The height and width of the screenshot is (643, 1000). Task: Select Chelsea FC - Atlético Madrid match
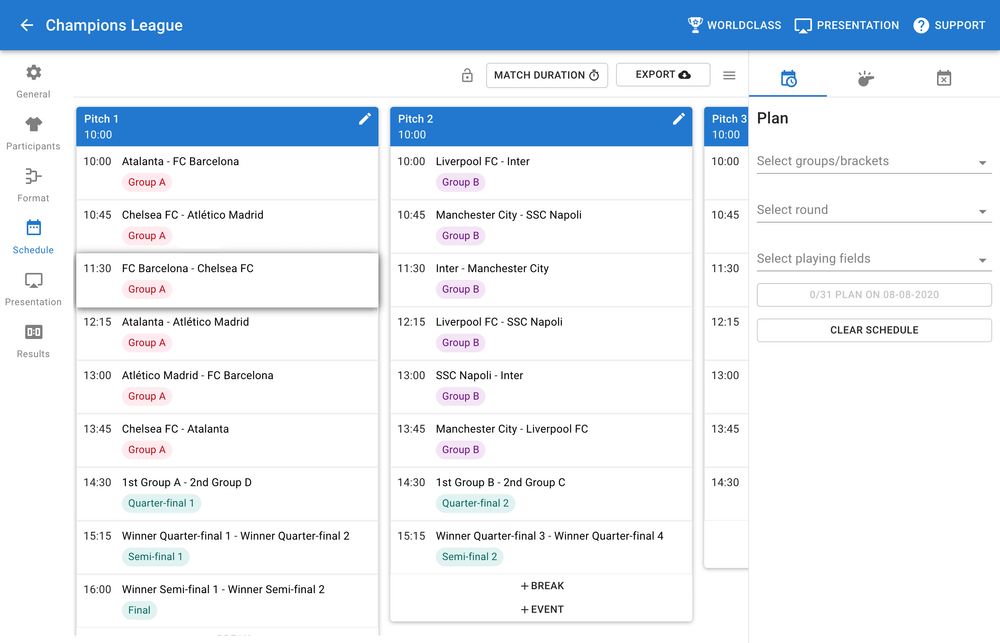[x=227, y=226]
